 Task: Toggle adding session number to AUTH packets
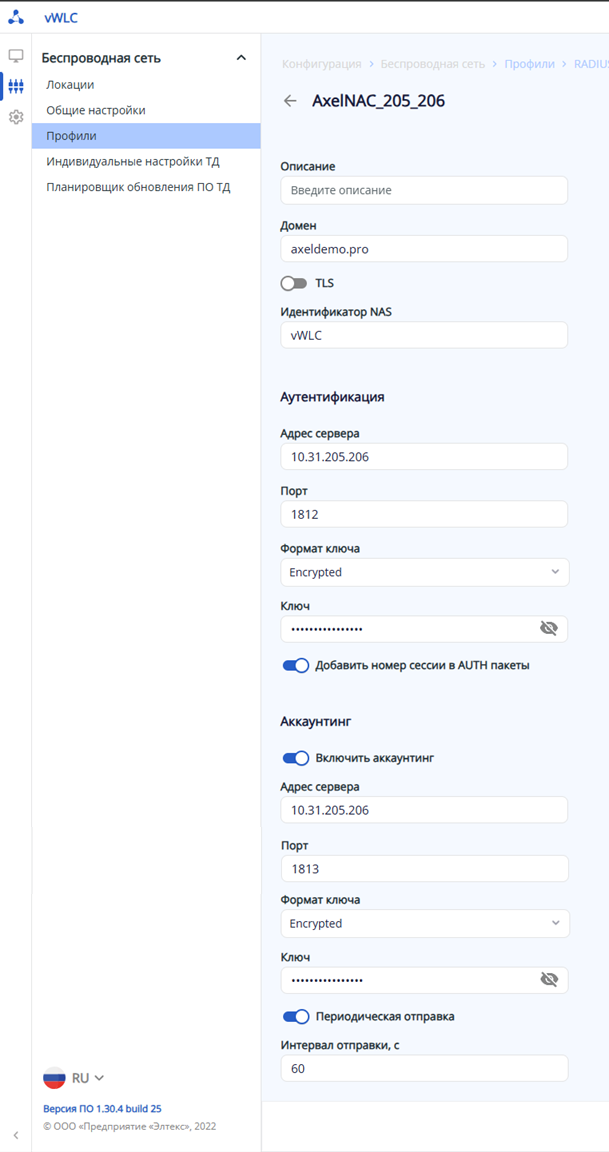pos(296,665)
